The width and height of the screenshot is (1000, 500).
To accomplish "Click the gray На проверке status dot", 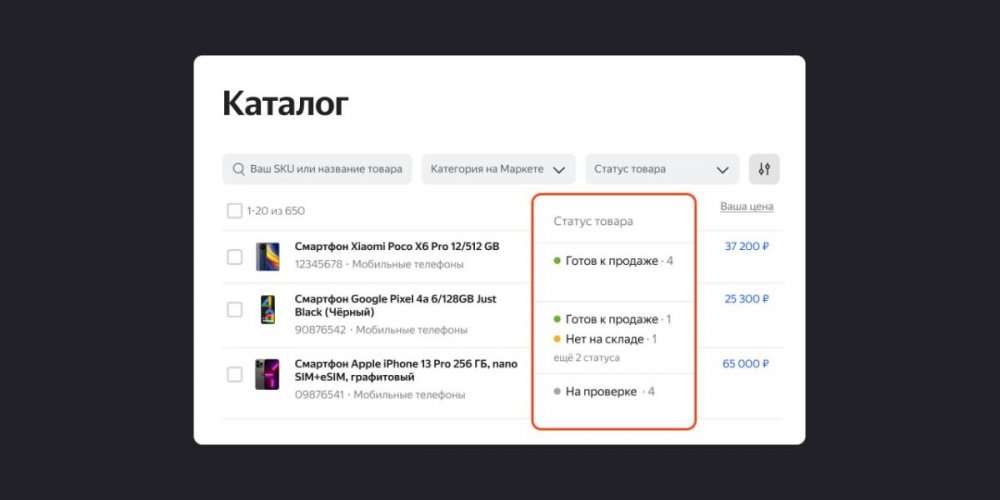I will point(557,391).
